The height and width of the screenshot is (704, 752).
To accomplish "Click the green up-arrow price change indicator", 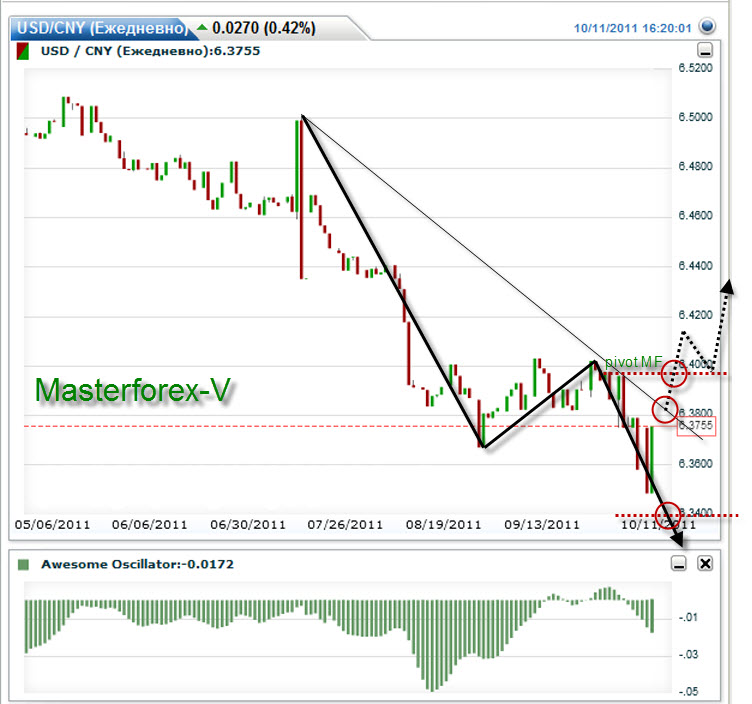I will (x=202, y=27).
